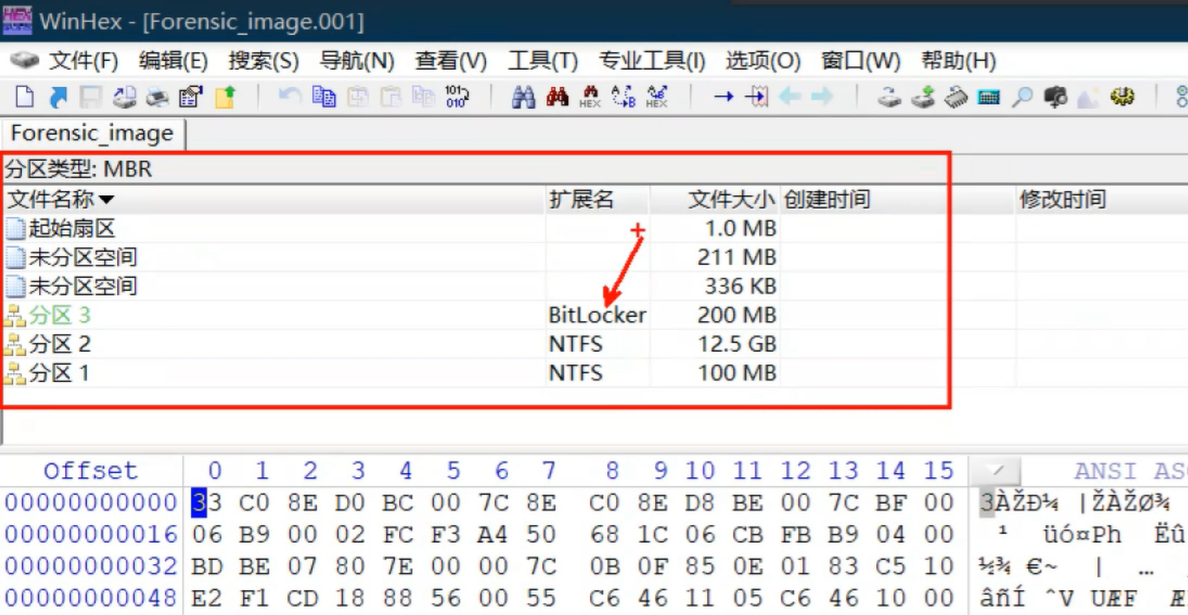This screenshot has height=615, width=1188.
Task: Open the 选项(O) menu
Action: (x=763, y=61)
